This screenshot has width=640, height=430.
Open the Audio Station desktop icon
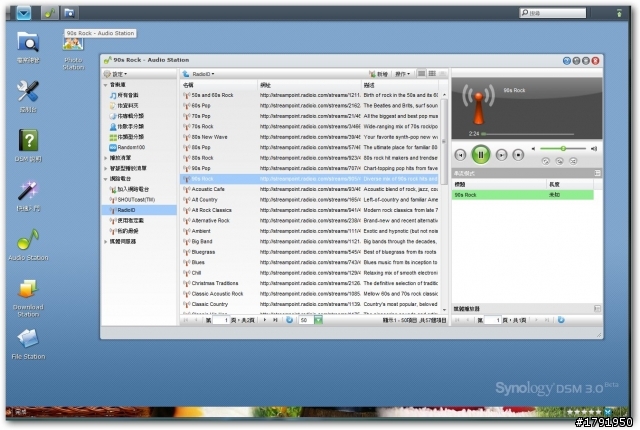coord(28,244)
